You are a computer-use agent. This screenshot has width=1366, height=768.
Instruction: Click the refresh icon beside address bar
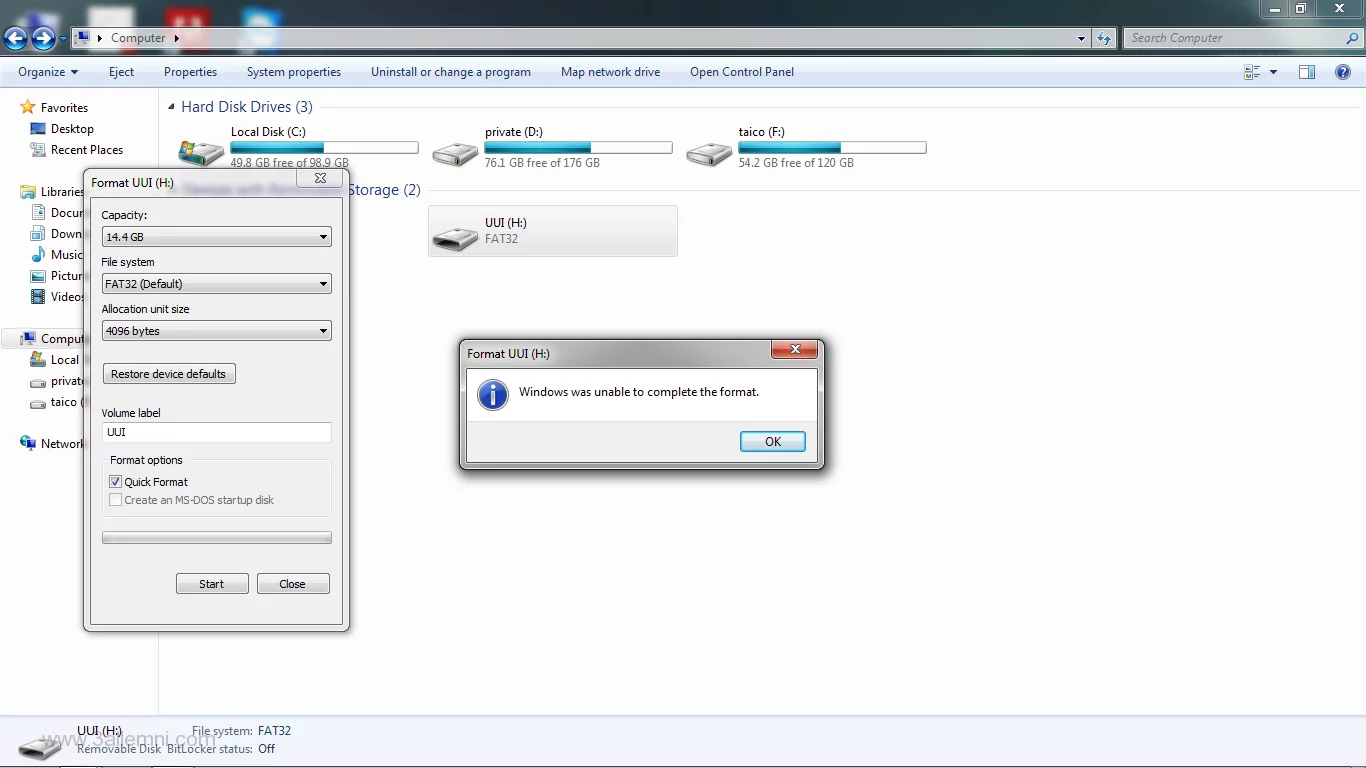click(x=1104, y=39)
